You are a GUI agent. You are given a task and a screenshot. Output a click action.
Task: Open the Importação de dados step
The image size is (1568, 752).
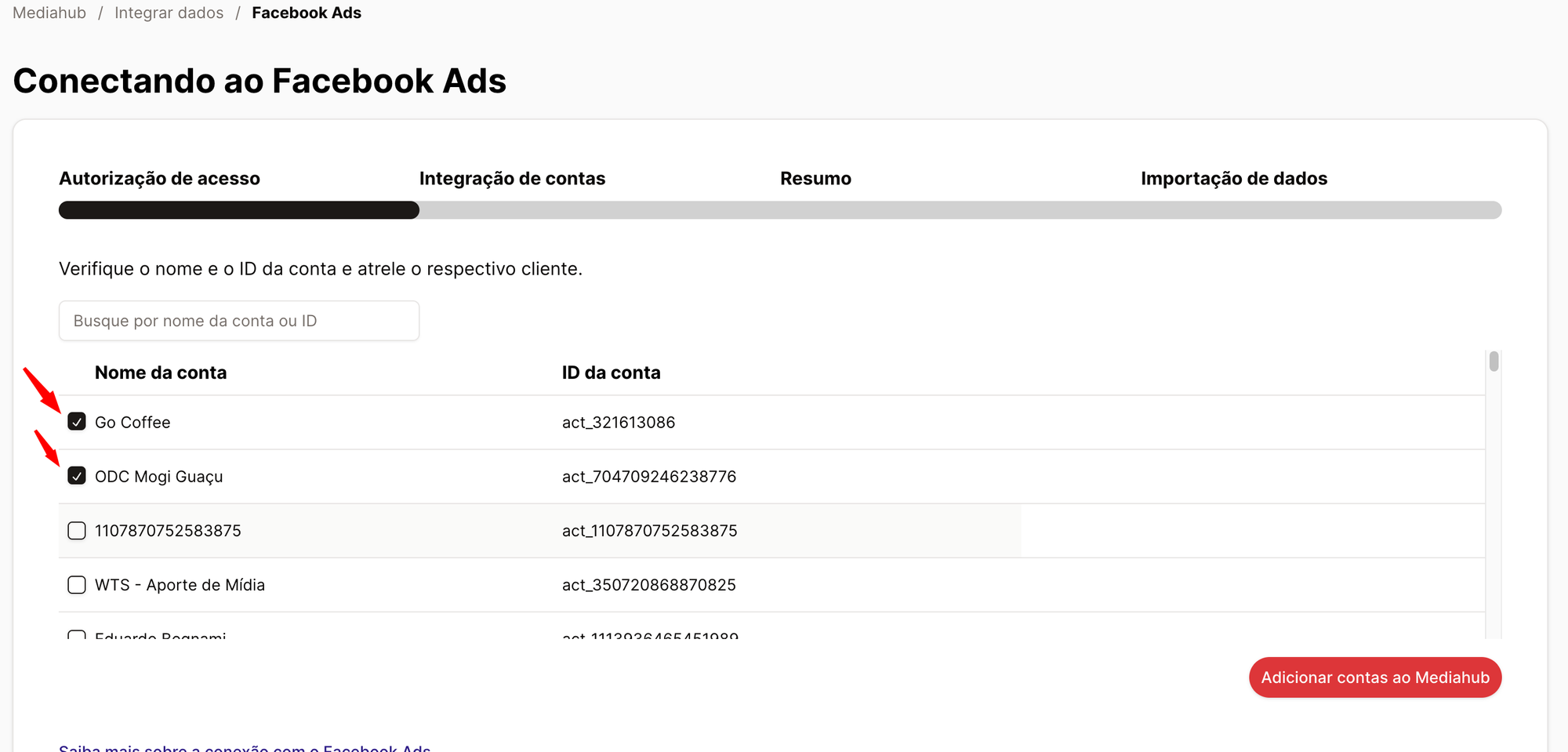pos(1233,179)
